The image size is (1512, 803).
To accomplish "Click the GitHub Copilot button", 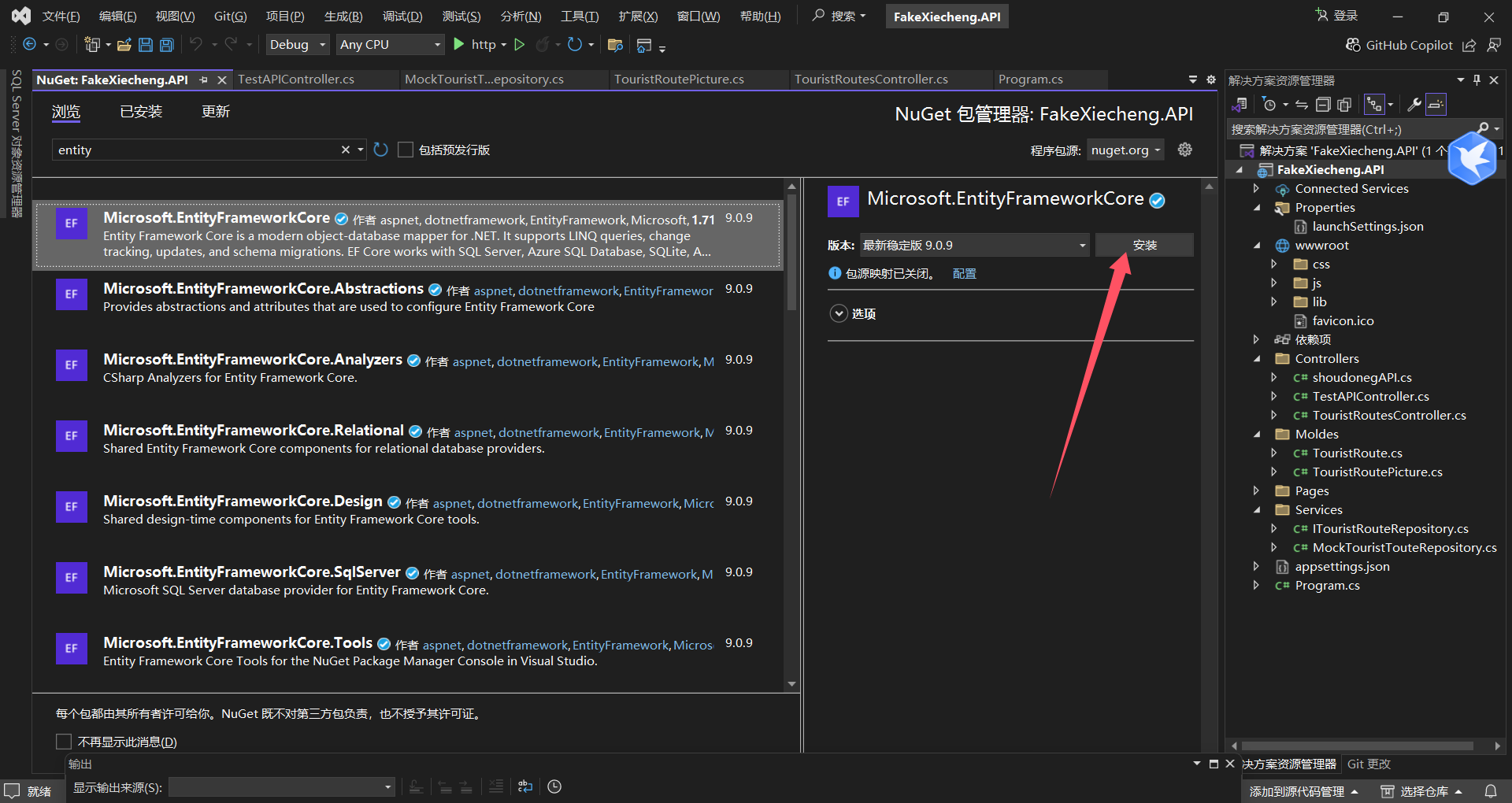I will pos(1399,45).
